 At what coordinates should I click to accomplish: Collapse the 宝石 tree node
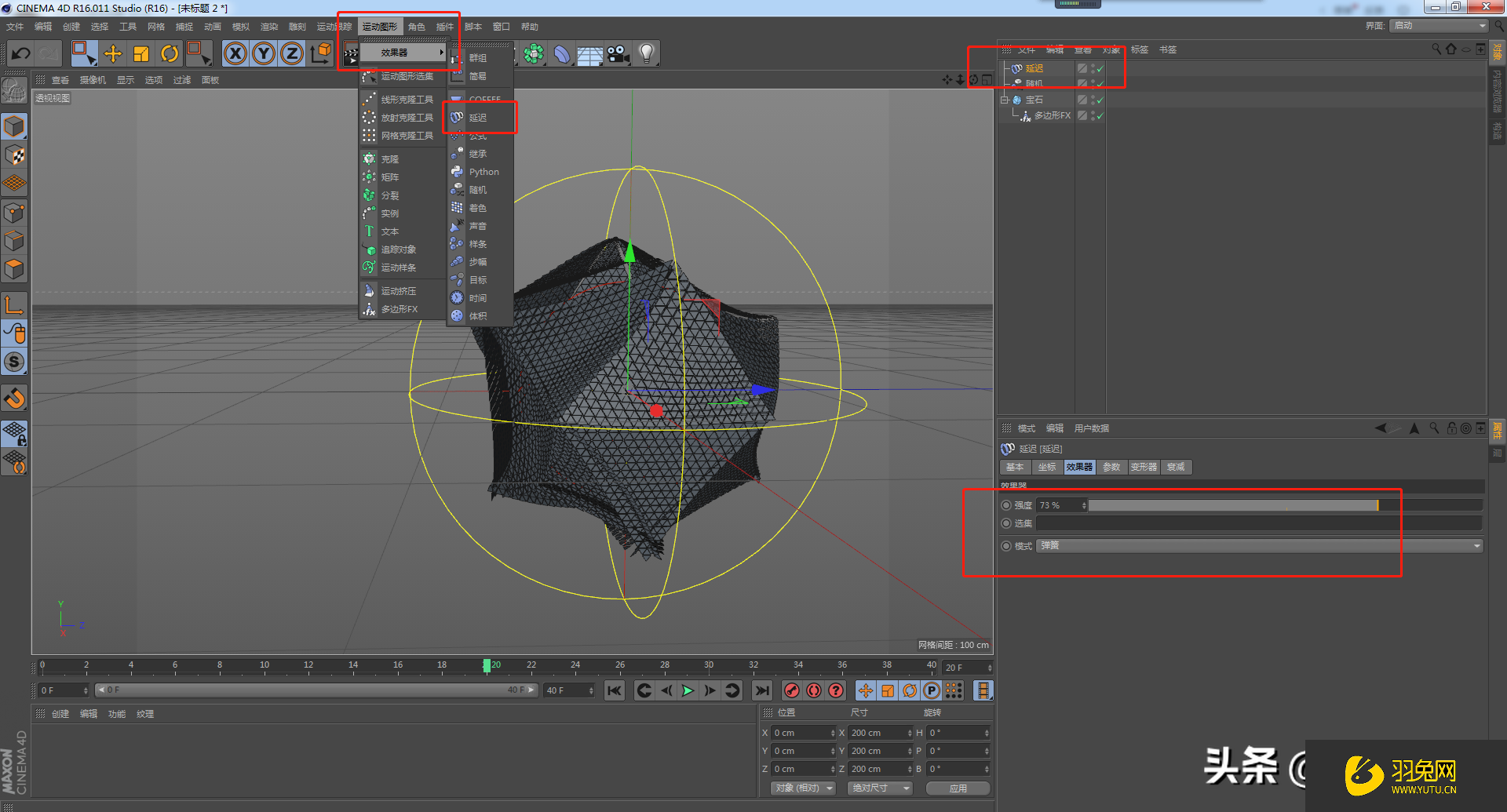click(x=1004, y=100)
